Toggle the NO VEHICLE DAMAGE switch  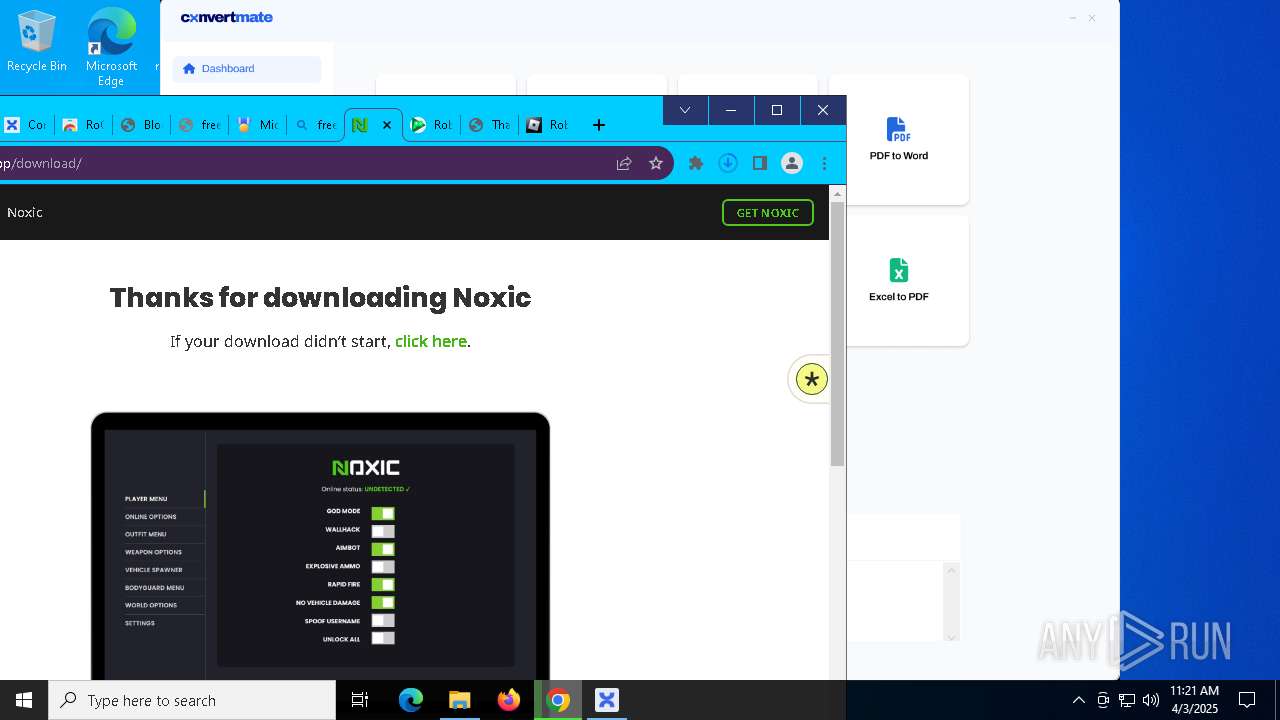[383, 603]
